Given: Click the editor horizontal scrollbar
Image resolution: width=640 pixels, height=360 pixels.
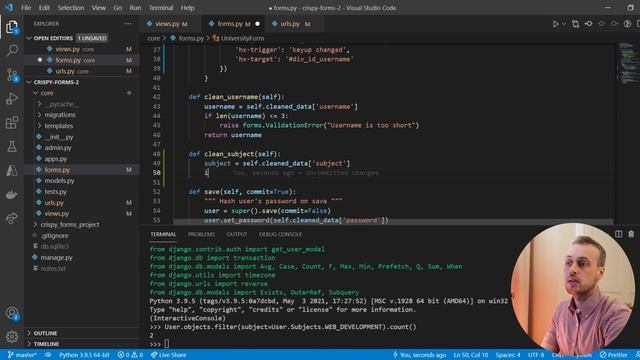Looking at the screenshot, I should (393, 222).
